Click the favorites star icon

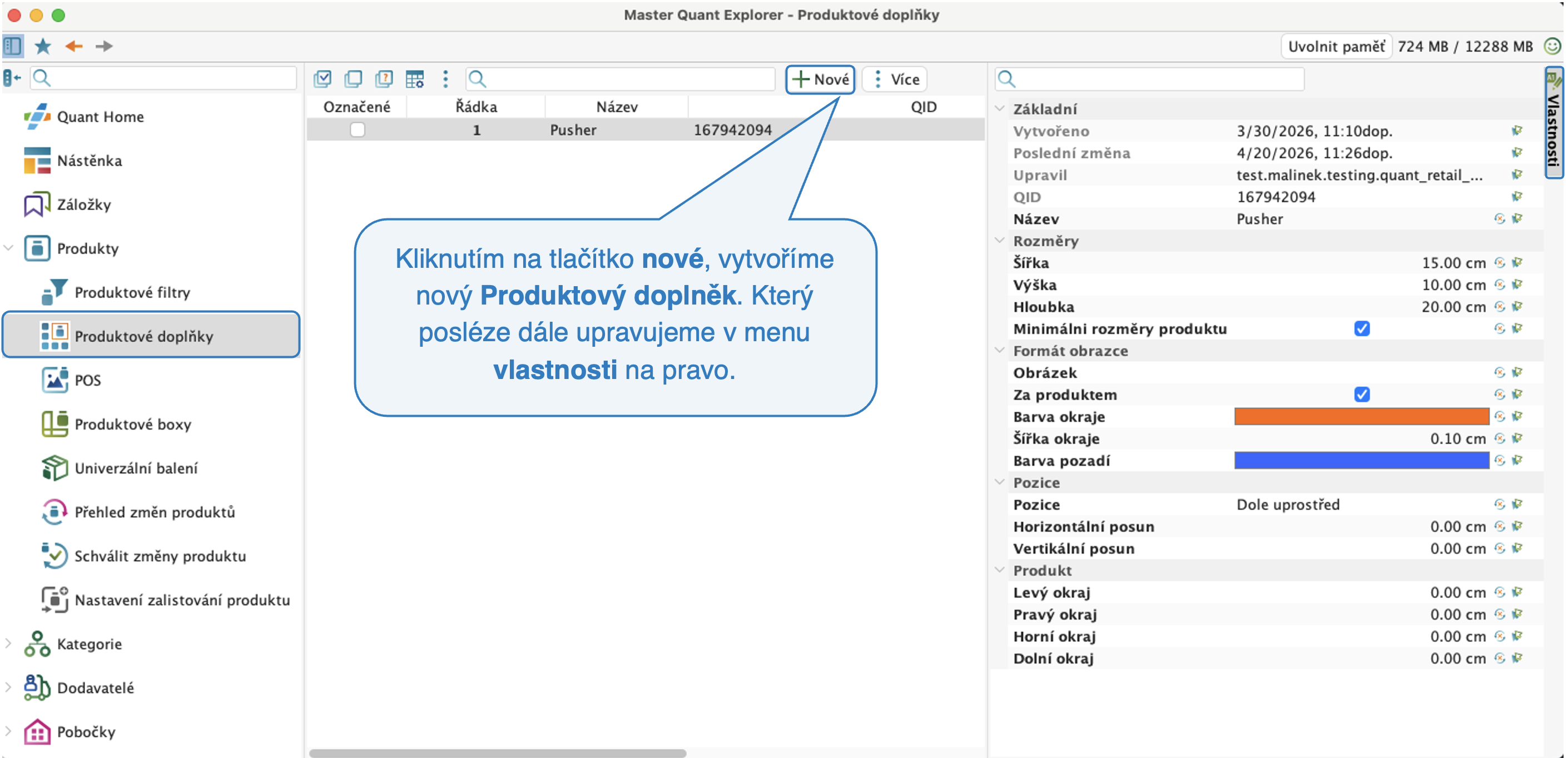pyautogui.click(x=43, y=46)
